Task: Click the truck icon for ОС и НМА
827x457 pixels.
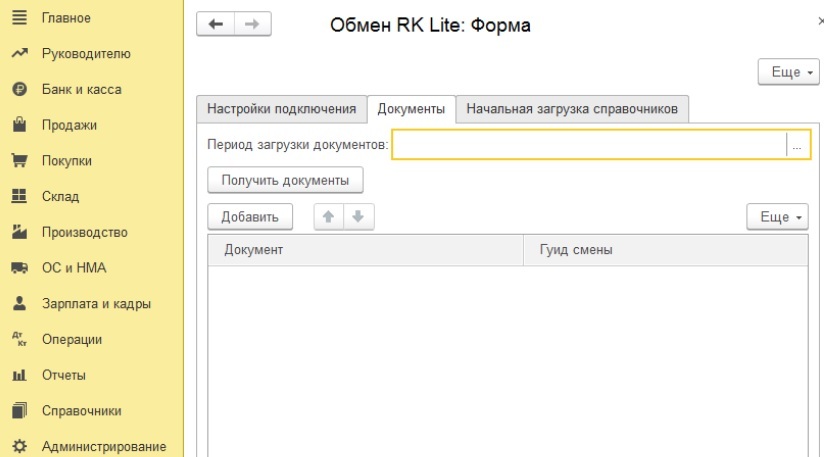Action: pos(20,268)
